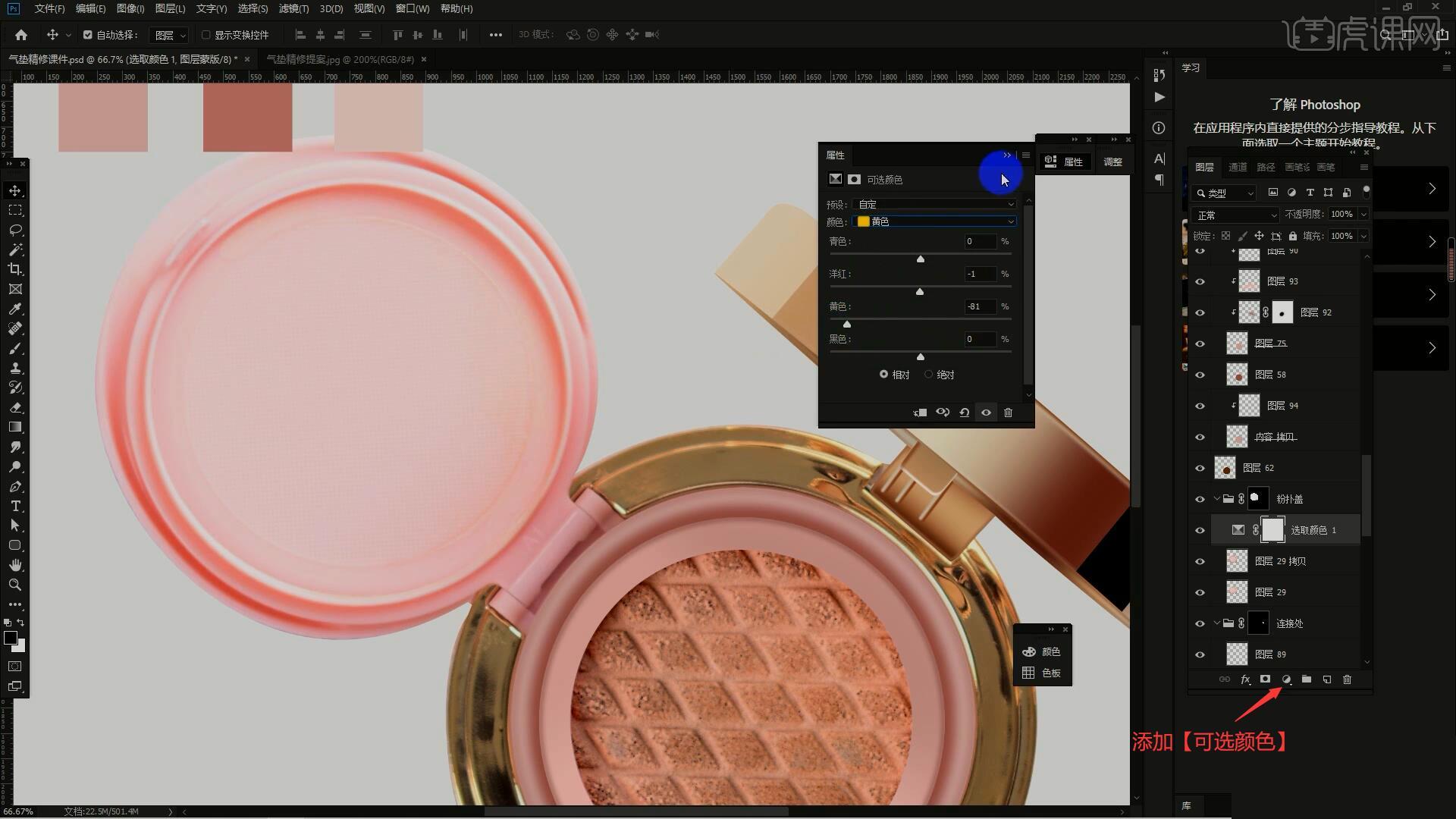Click the 黄色 slider handle
Viewport: 1456px width, 819px height.
point(847,325)
